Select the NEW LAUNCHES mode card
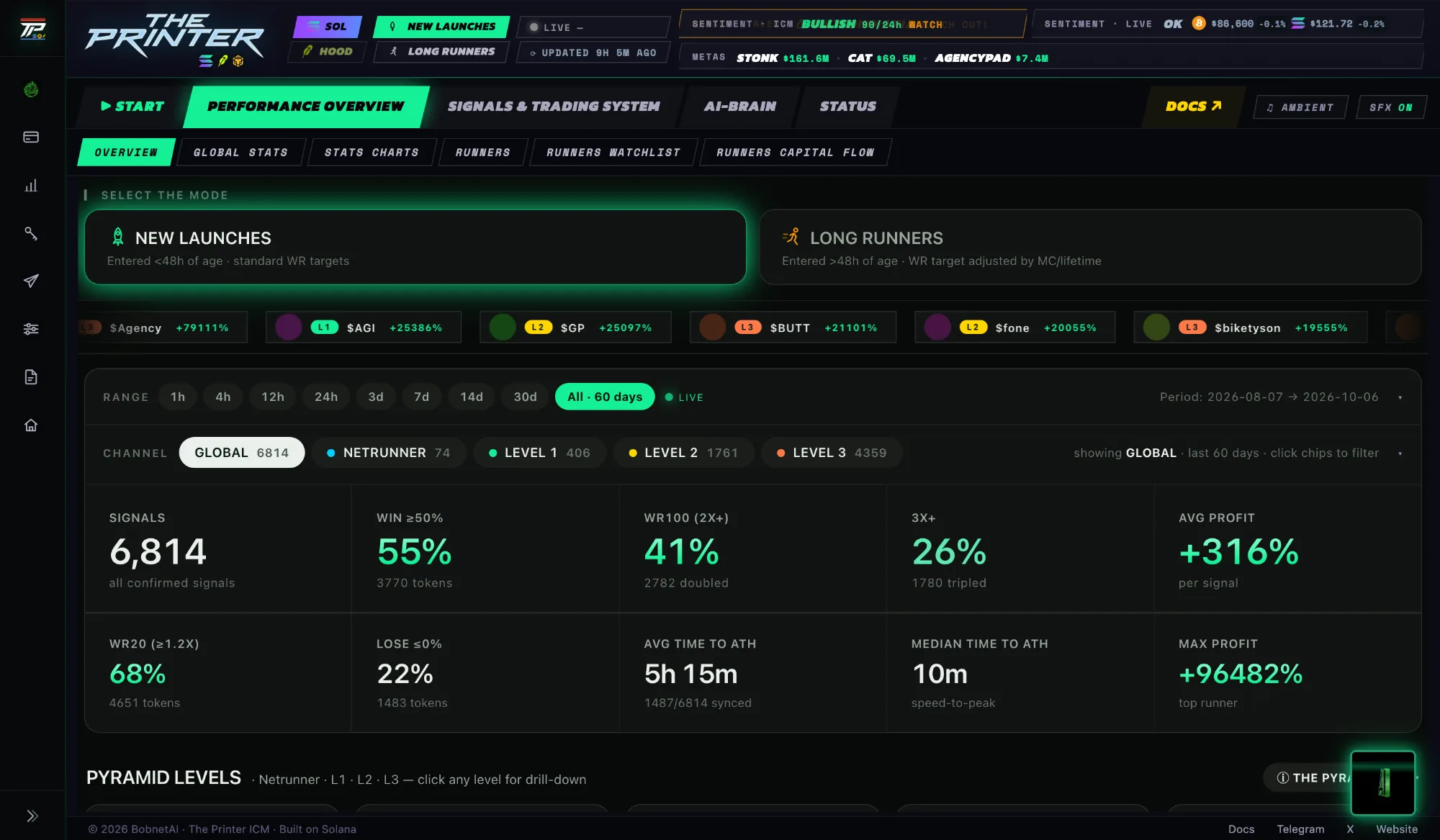 tap(415, 247)
